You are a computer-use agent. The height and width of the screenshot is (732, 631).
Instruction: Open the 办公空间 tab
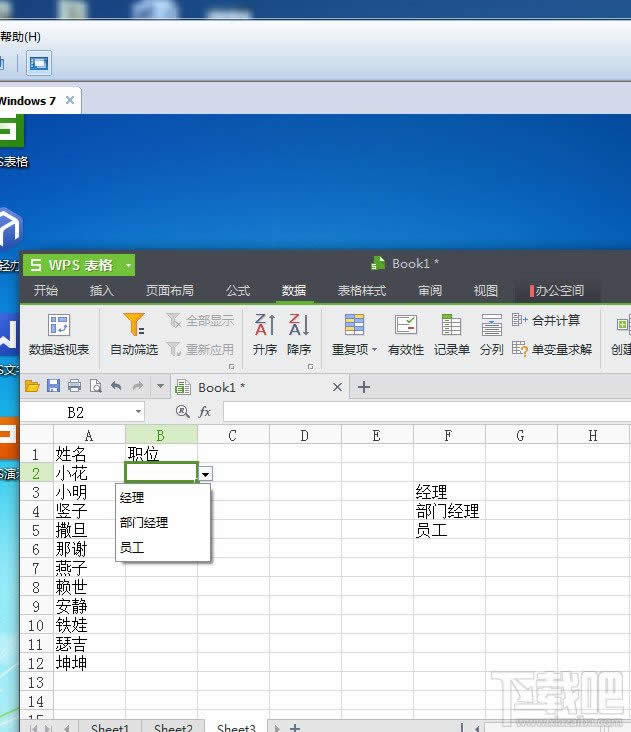coord(557,290)
